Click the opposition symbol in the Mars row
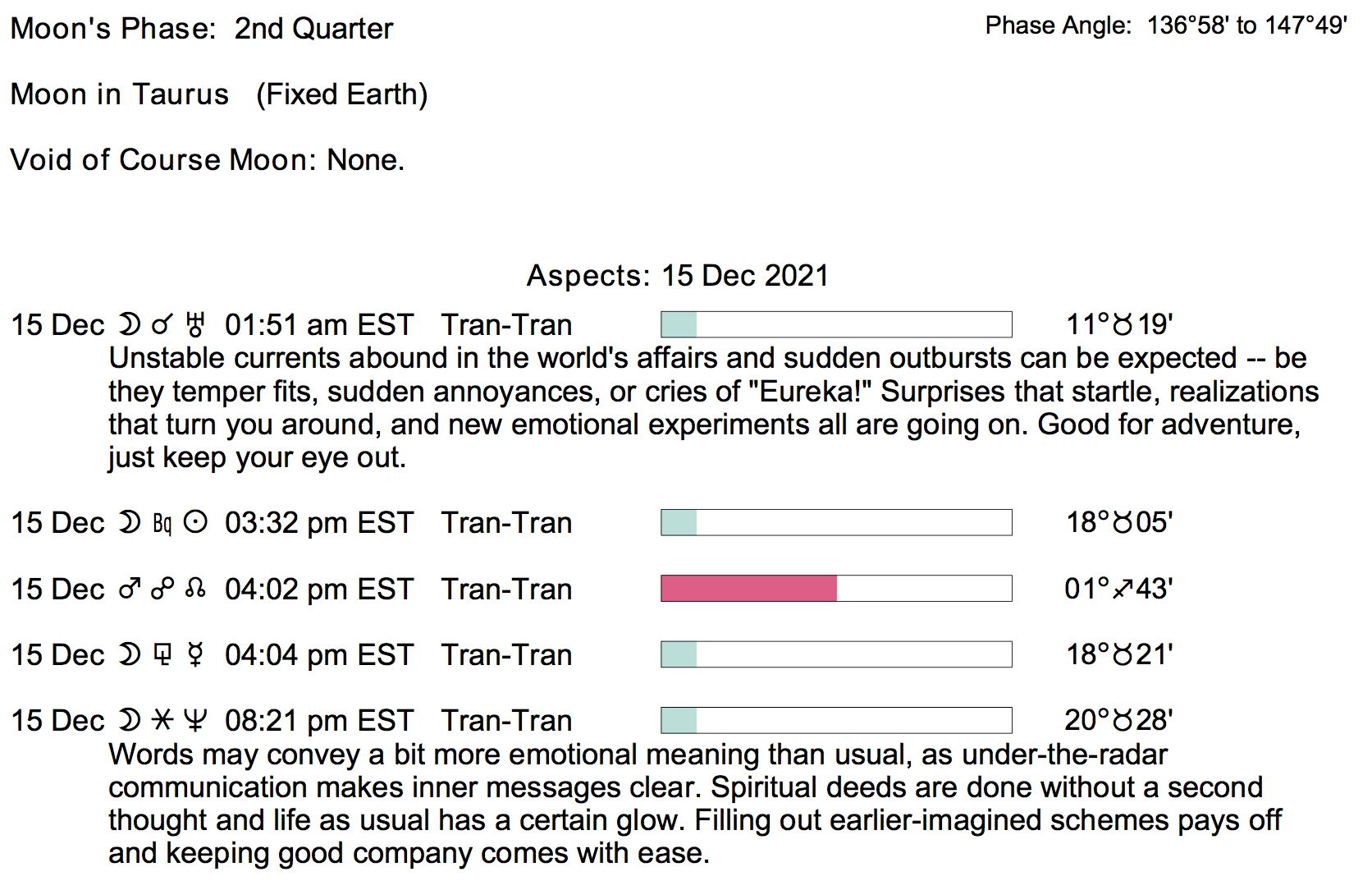 click(162, 589)
